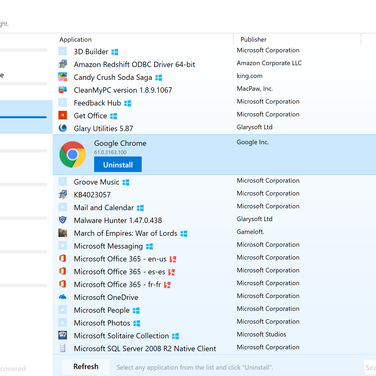Sort by the Application column header
The image size is (376, 376).
click(75, 39)
